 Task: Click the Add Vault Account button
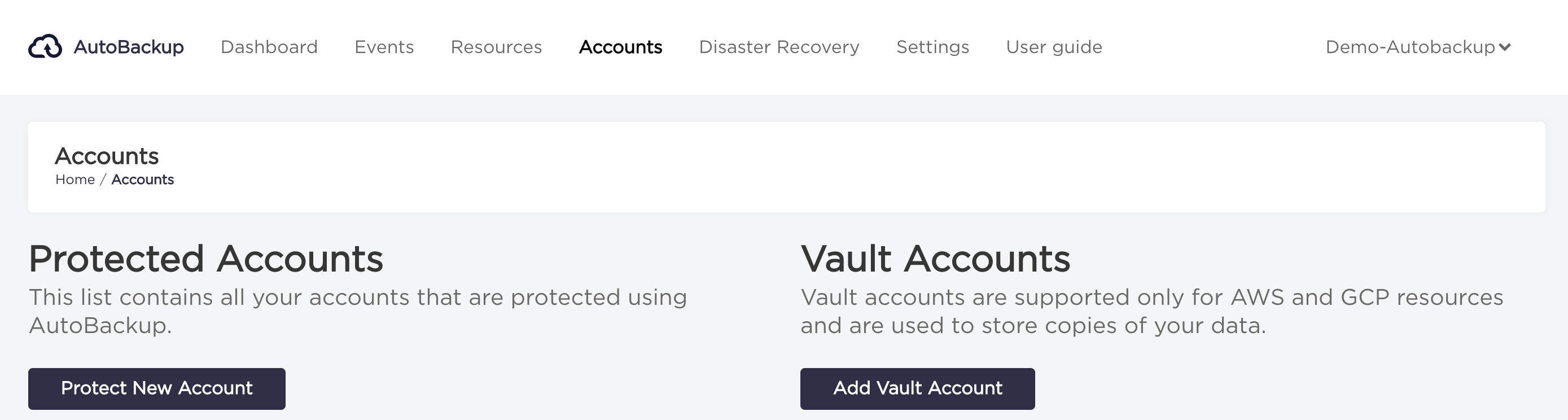coord(917,388)
